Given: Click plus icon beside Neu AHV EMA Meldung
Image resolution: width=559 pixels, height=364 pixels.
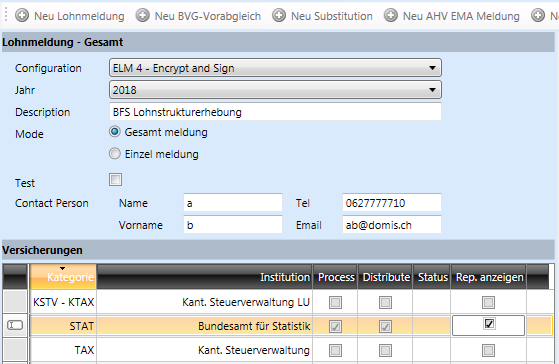Looking at the screenshot, I should 391,16.
